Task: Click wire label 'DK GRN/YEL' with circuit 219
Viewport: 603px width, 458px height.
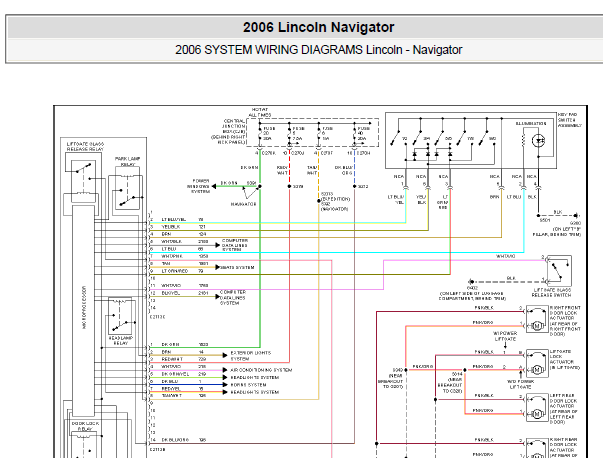Action: tap(175, 374)
